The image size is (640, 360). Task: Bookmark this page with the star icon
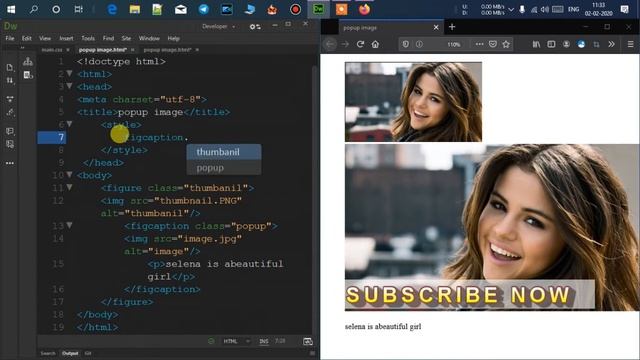506,44
